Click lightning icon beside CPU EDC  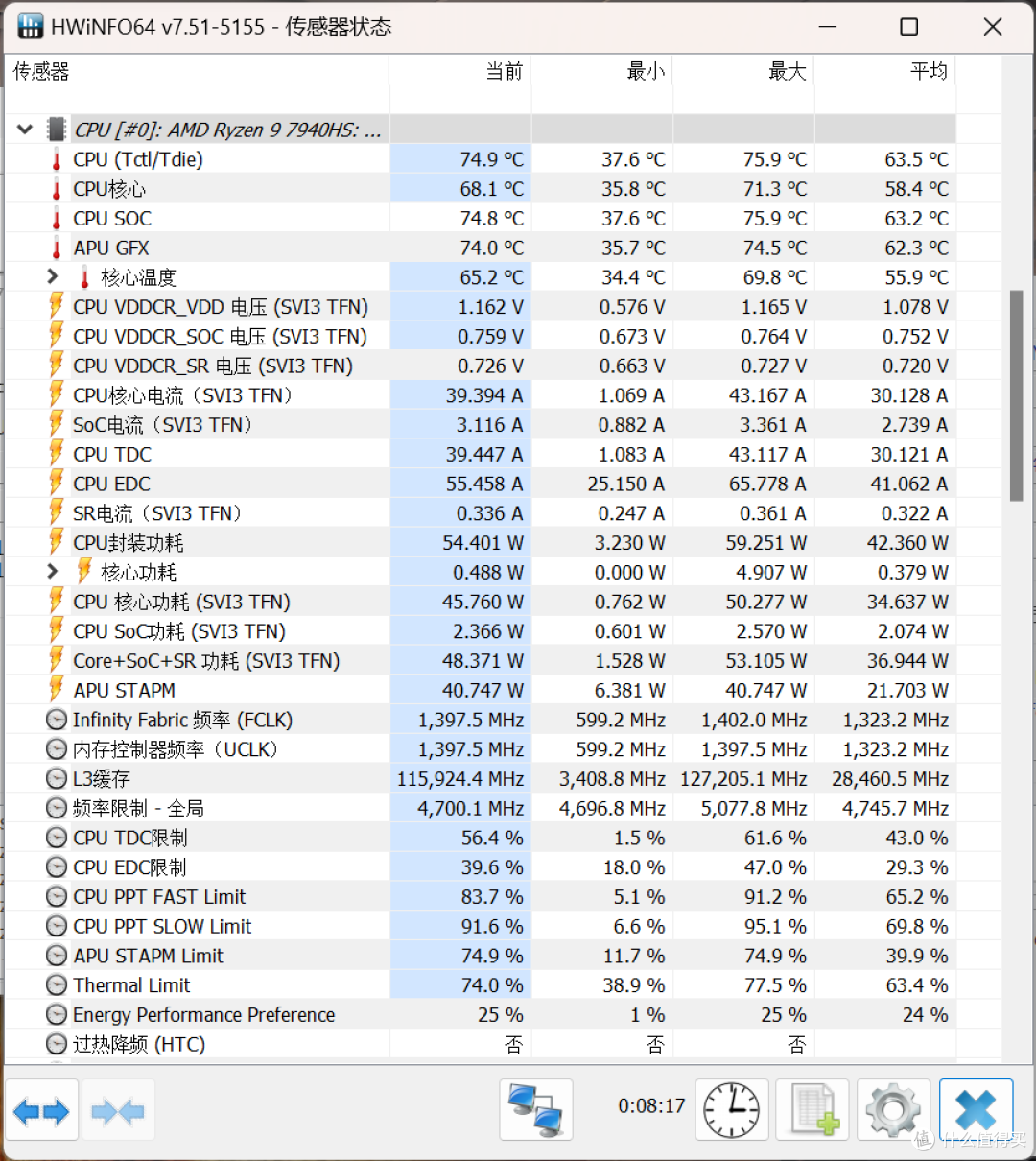click(57, 484)
